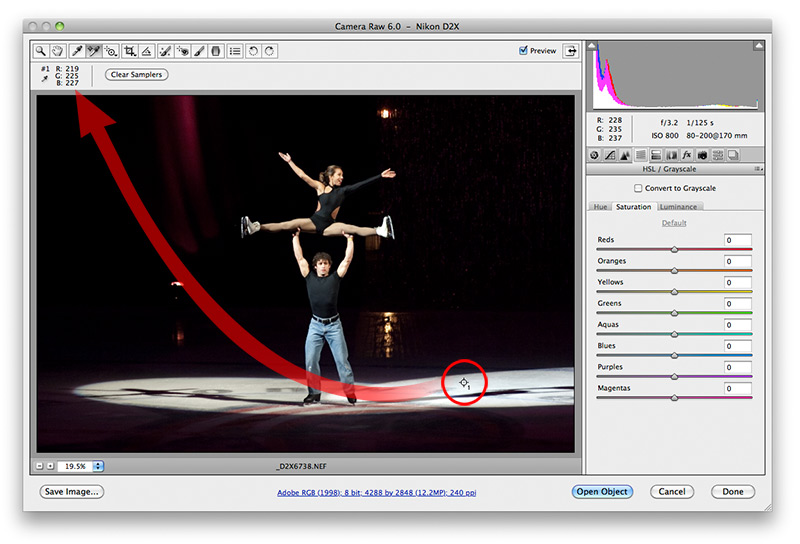
Task: Select the Red Eye Removal tool
Action: coord(182,51)
